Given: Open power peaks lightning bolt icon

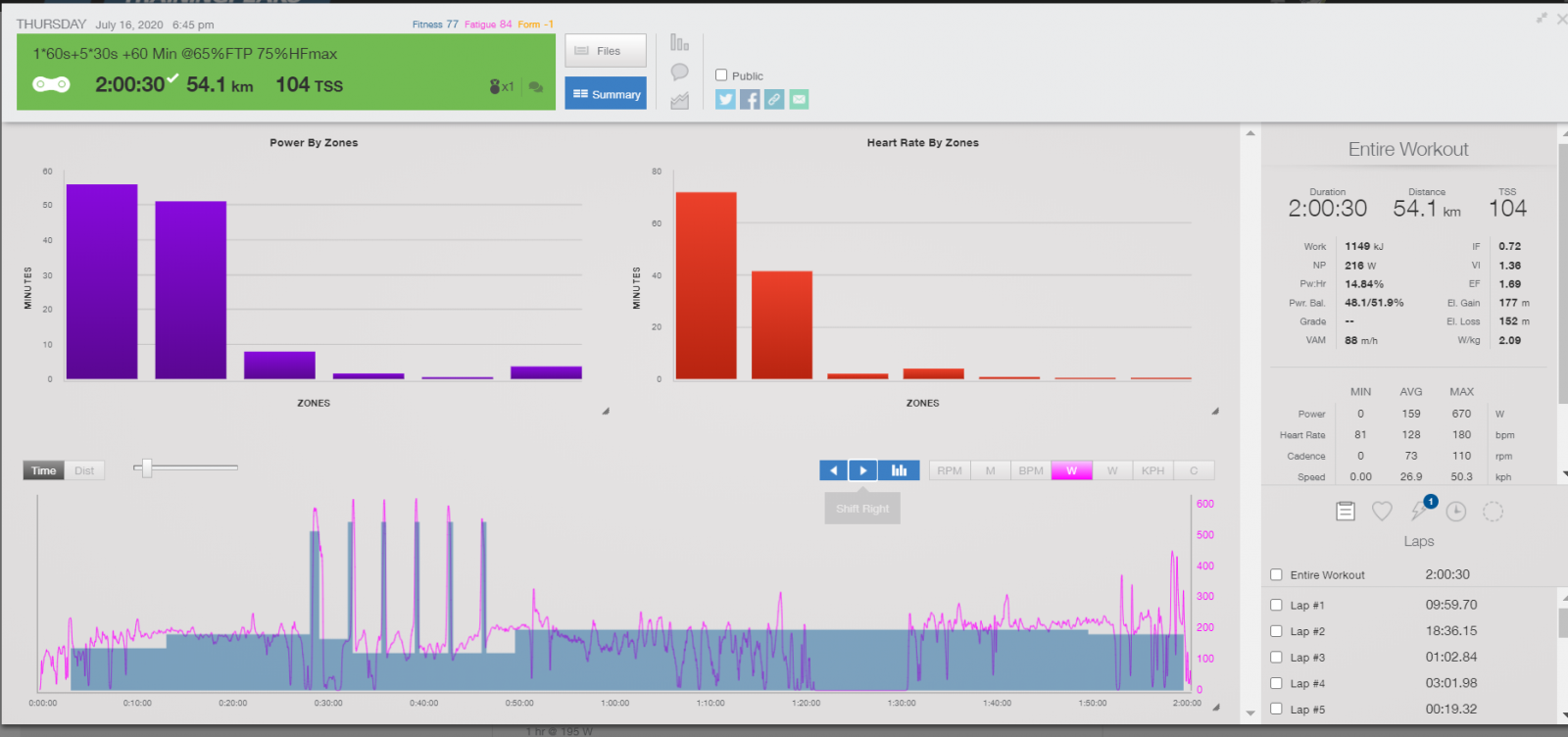Looking at the screenshot, I should click(x=1419, y=511).
